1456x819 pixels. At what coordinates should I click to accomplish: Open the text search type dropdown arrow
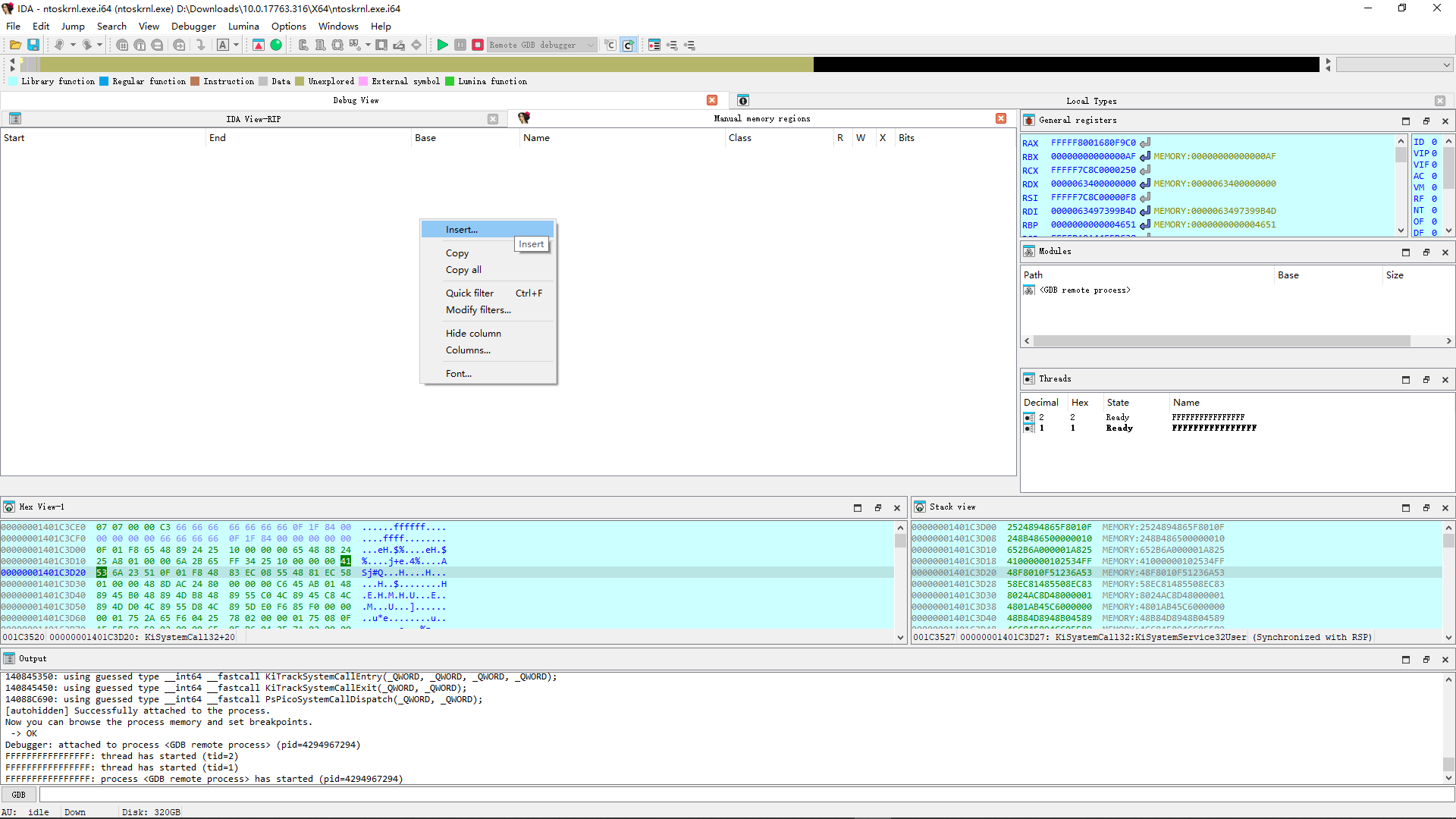pyautogui.click(x=237, y=45)
